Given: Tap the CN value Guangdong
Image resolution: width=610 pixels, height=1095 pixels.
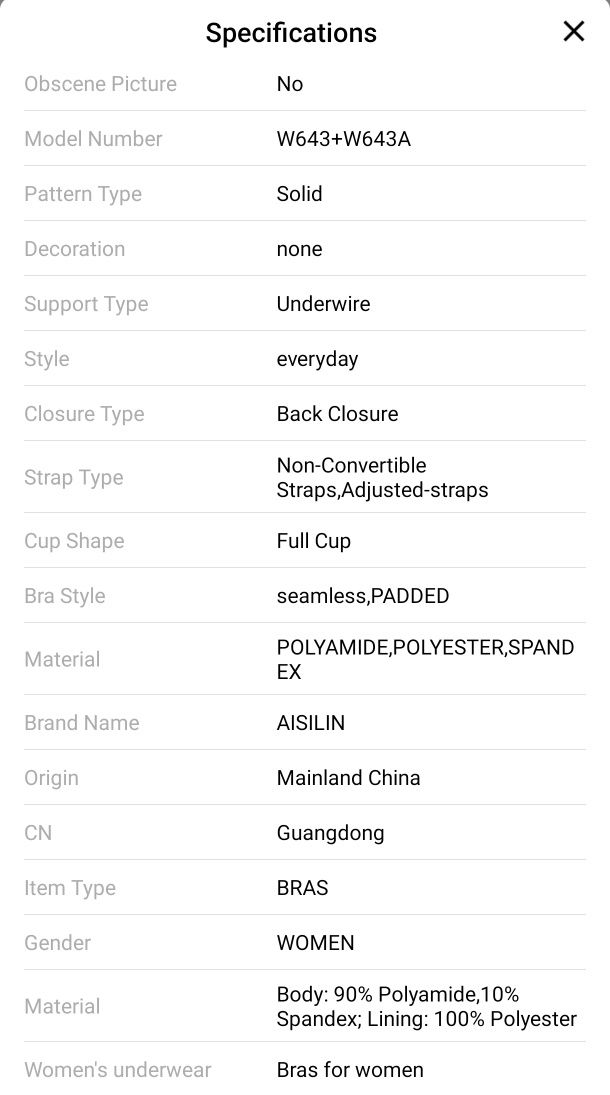Looking at the screenshot, I should click(x=331, y=833).
